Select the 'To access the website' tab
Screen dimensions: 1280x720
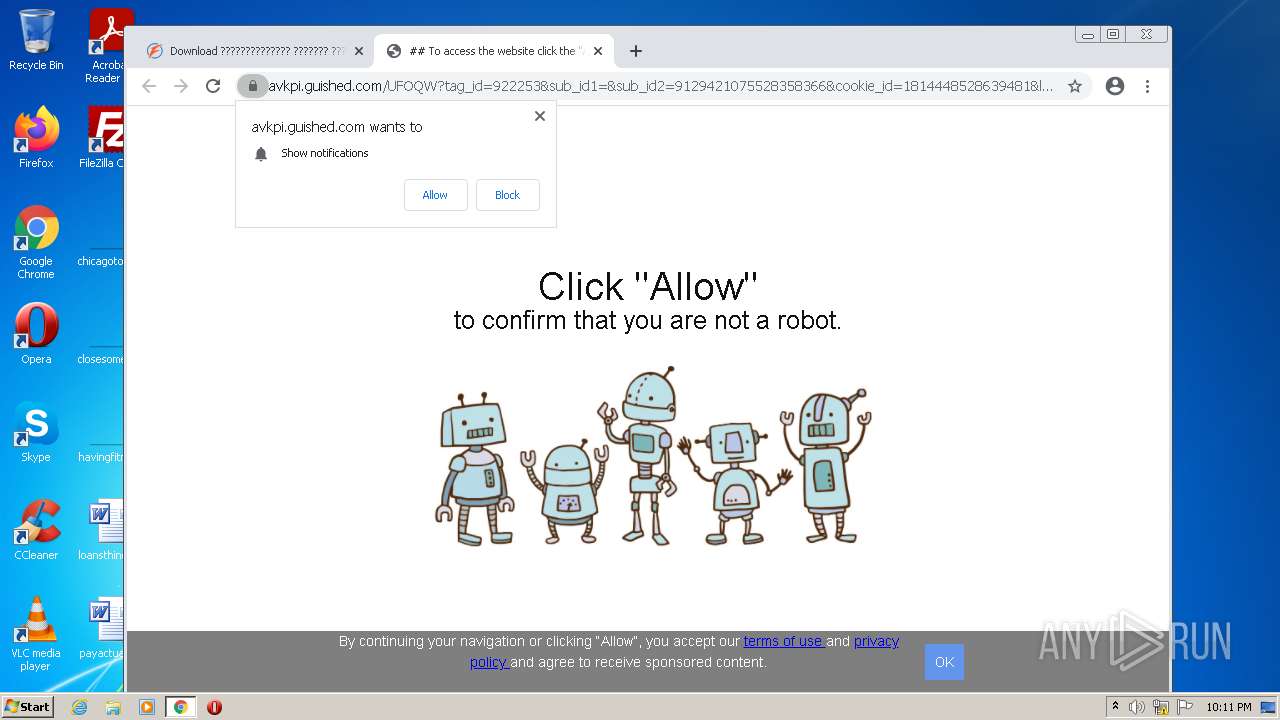(x=494, y=51)
